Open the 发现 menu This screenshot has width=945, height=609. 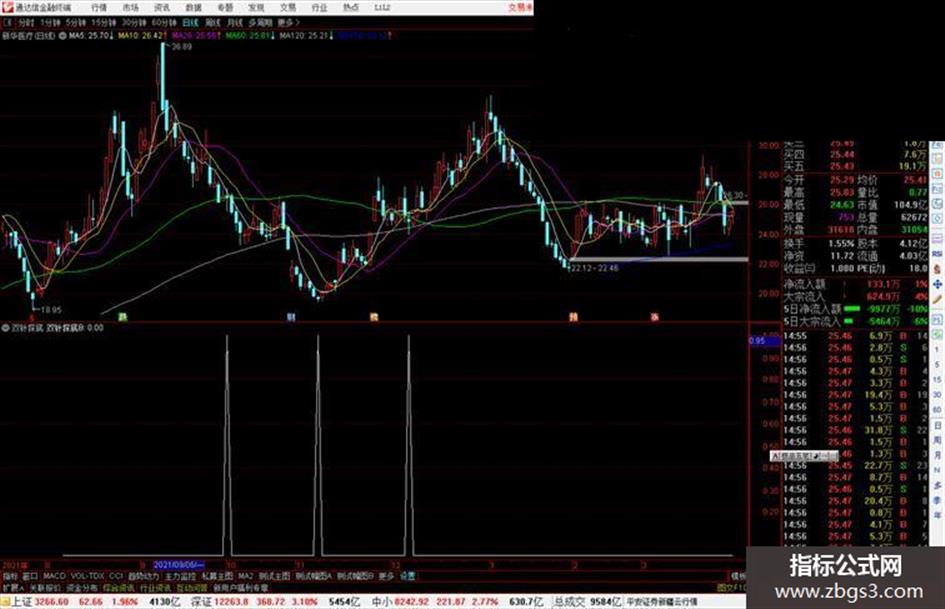256,7
